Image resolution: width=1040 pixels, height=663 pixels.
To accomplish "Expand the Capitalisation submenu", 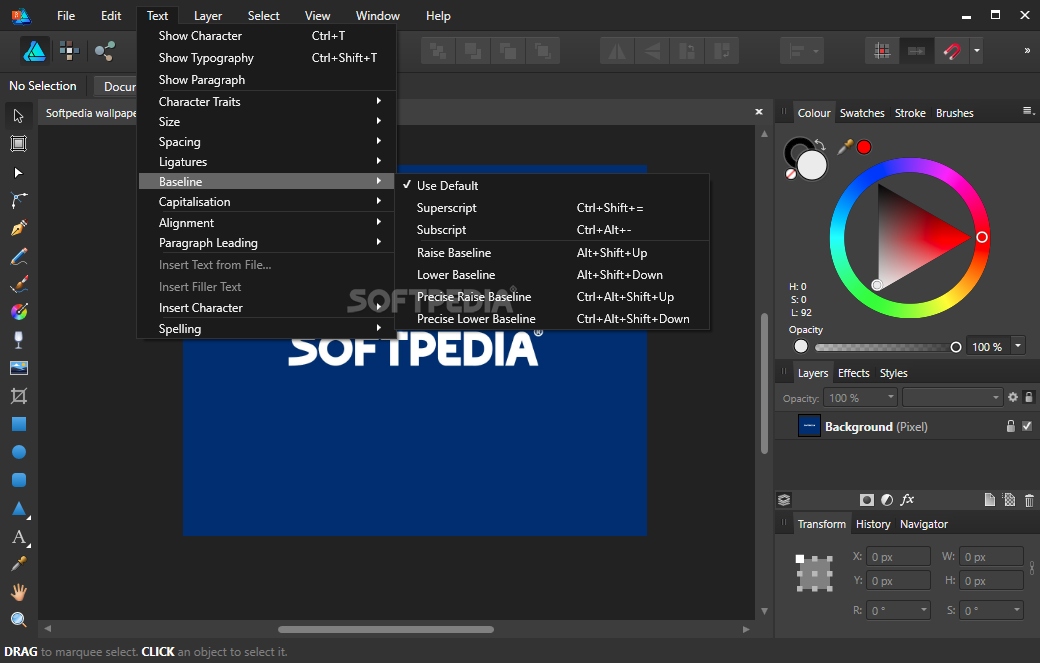I will pos(267,202).
